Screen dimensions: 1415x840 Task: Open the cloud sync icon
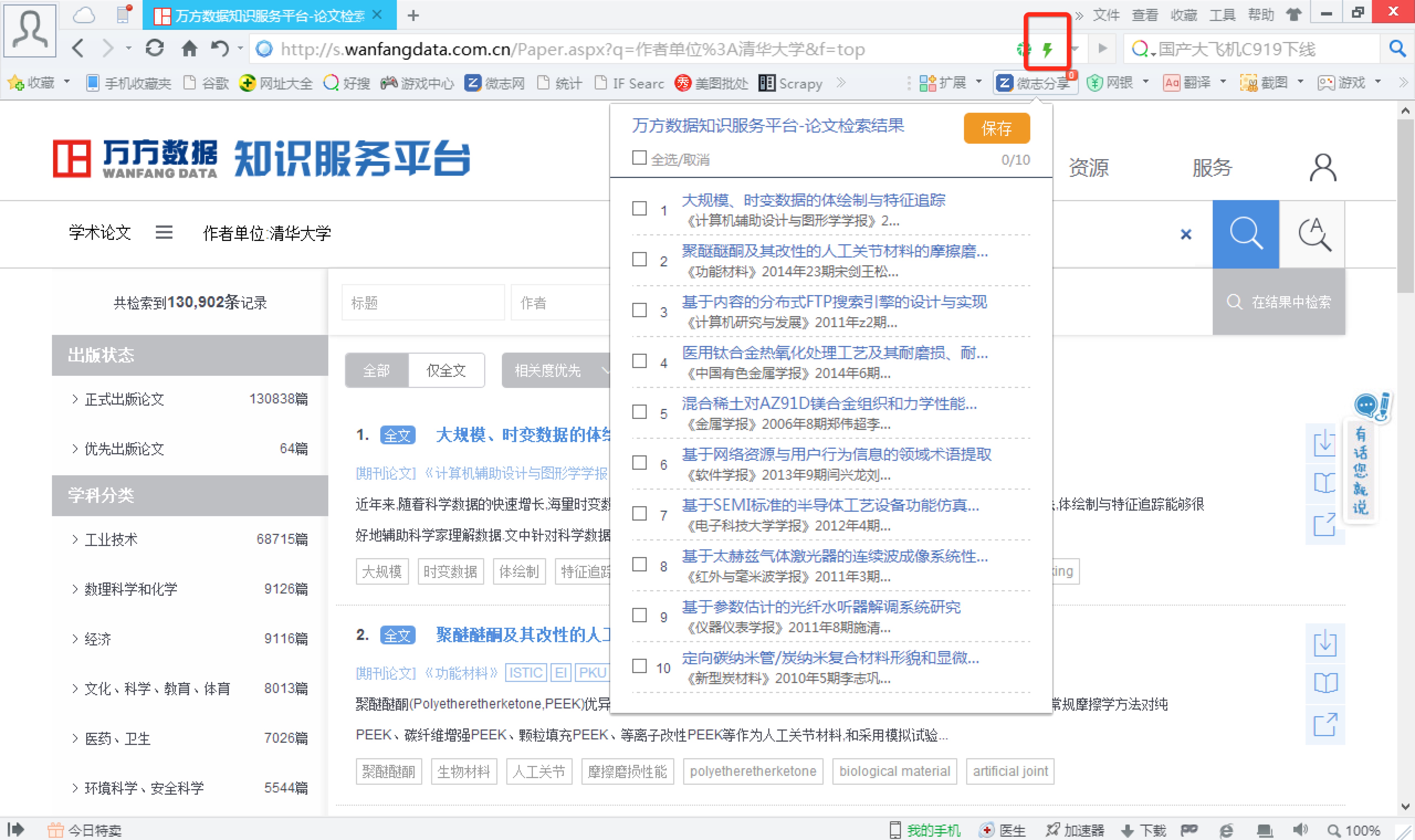click(x=84, y=15)
